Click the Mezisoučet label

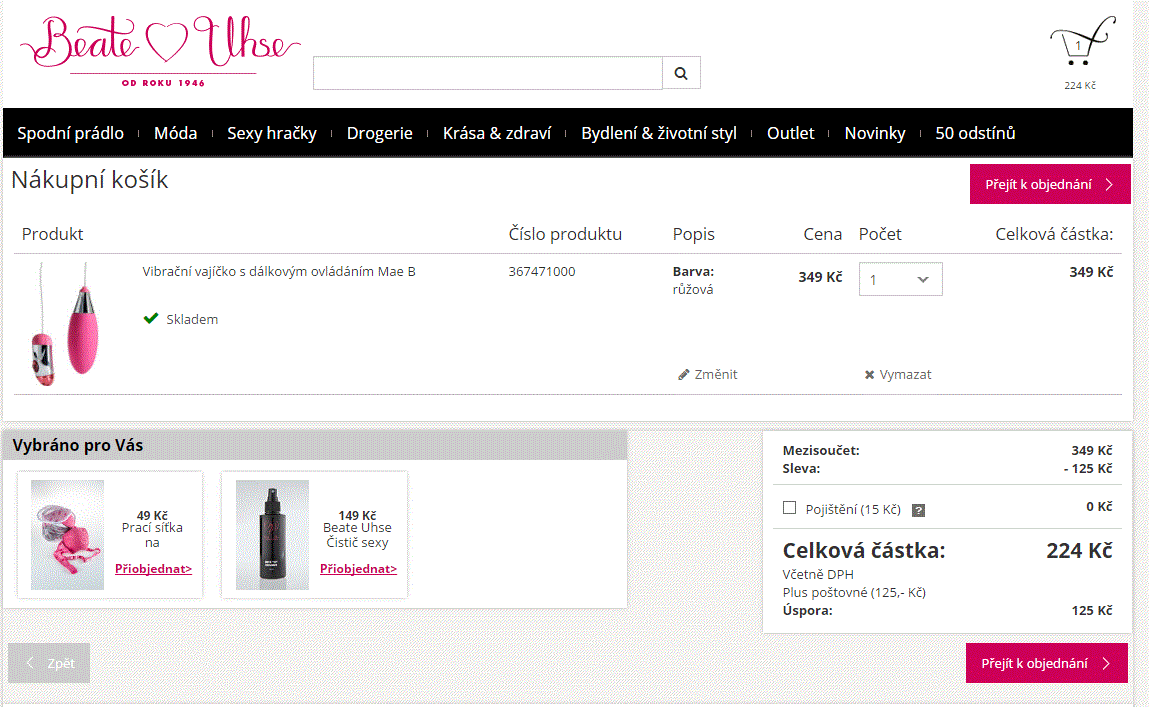point(821,451)
